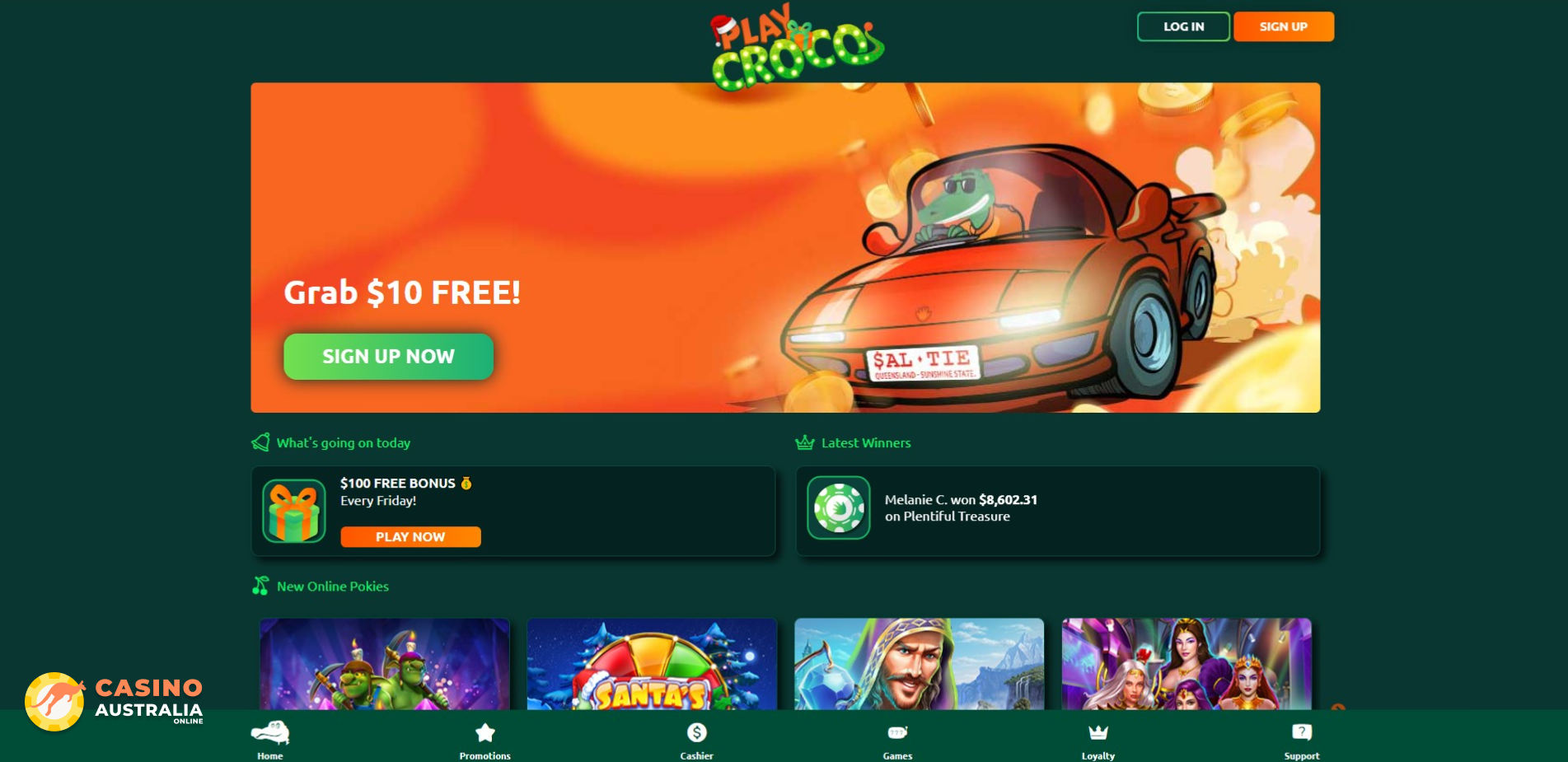Click the green gift box icon
The image size is (1568, 762).
point(294,512)
